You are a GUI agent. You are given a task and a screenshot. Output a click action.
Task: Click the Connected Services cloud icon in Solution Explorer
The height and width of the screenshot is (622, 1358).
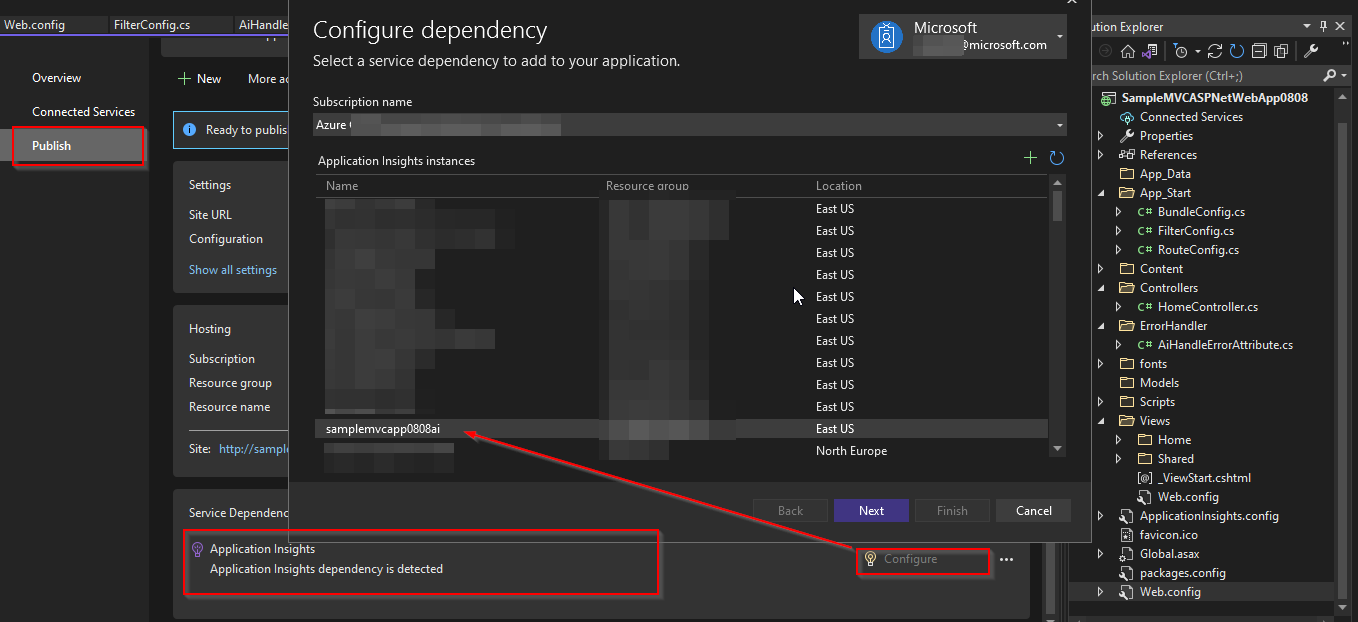point(1127,117)
